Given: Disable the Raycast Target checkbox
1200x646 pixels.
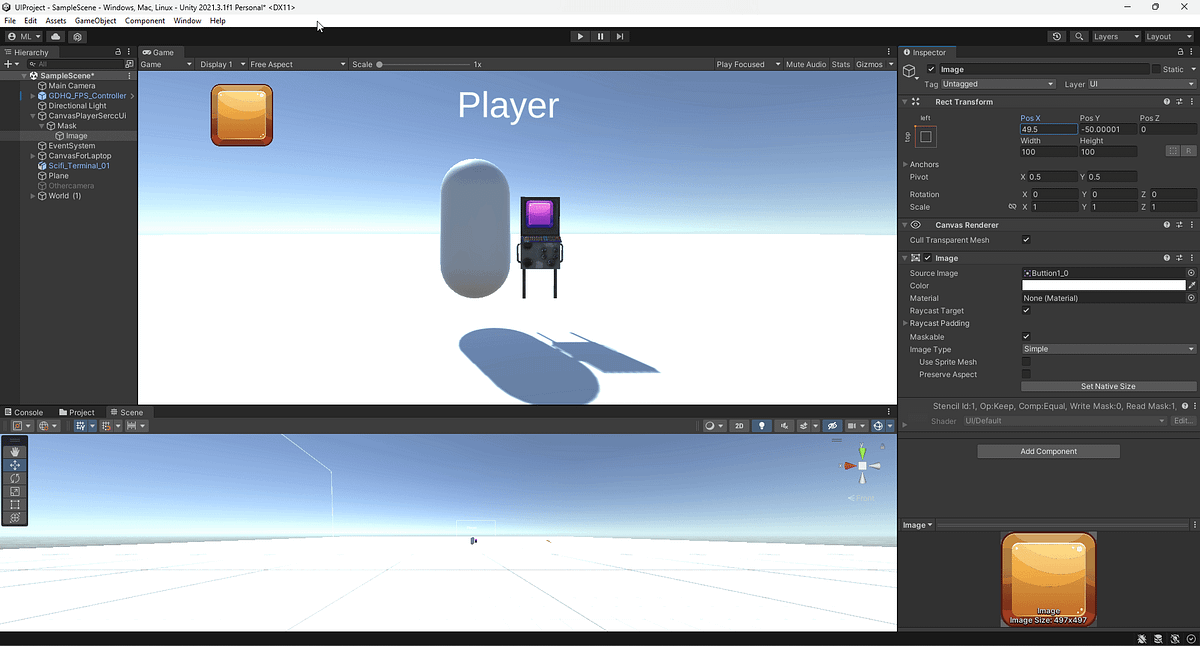Looking at the screenshot, I should tap(1026, 310).
